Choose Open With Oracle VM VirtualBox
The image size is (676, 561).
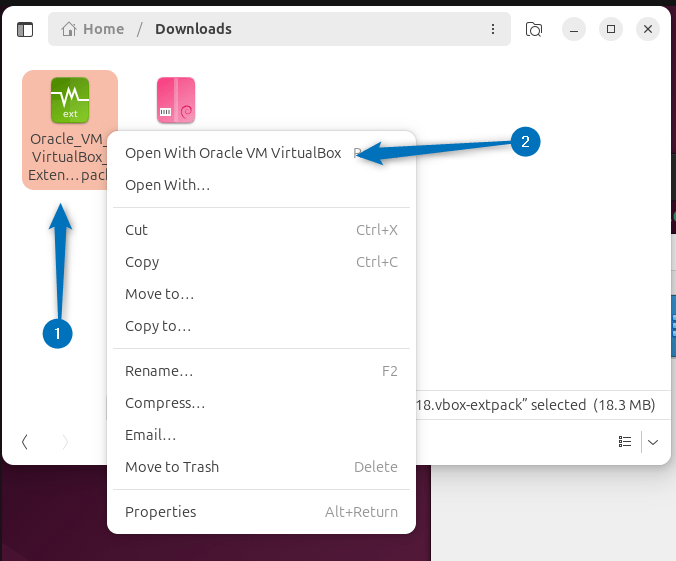233,153
